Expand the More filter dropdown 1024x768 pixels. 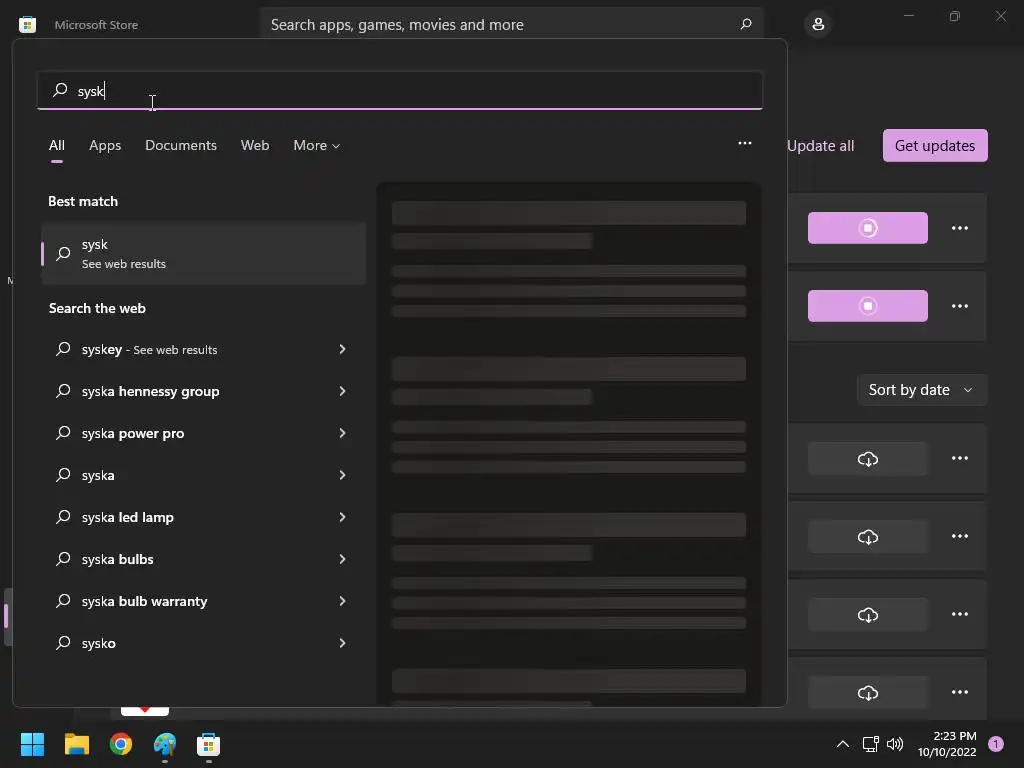[x=317, y=145]
